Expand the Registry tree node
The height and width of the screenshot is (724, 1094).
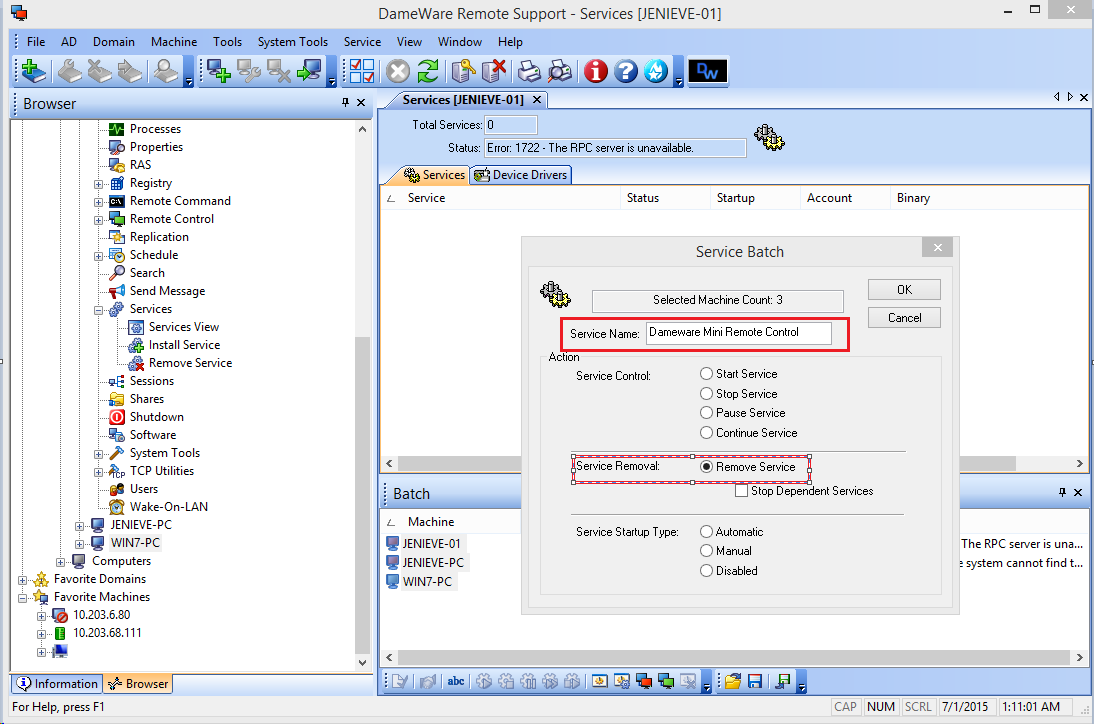tap(99, 183)
